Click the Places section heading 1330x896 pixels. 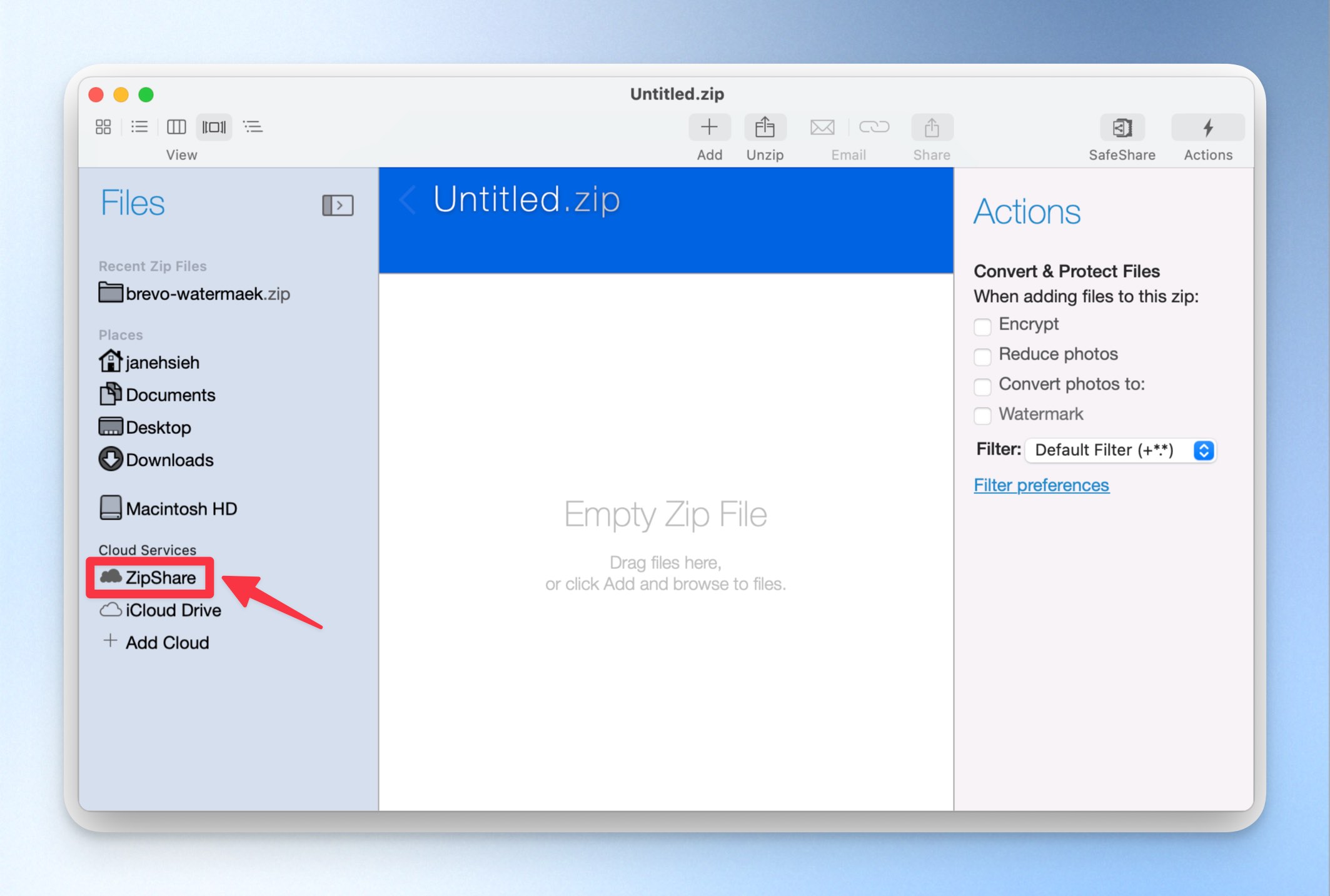121,335
